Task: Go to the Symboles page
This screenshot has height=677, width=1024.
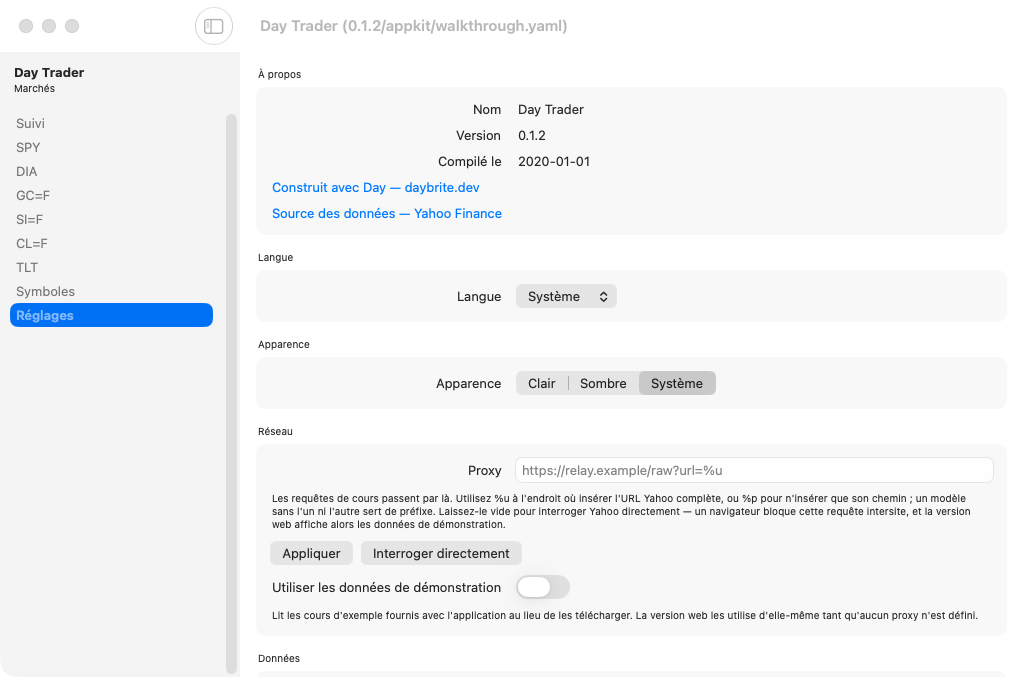Action: click(111, 291)
